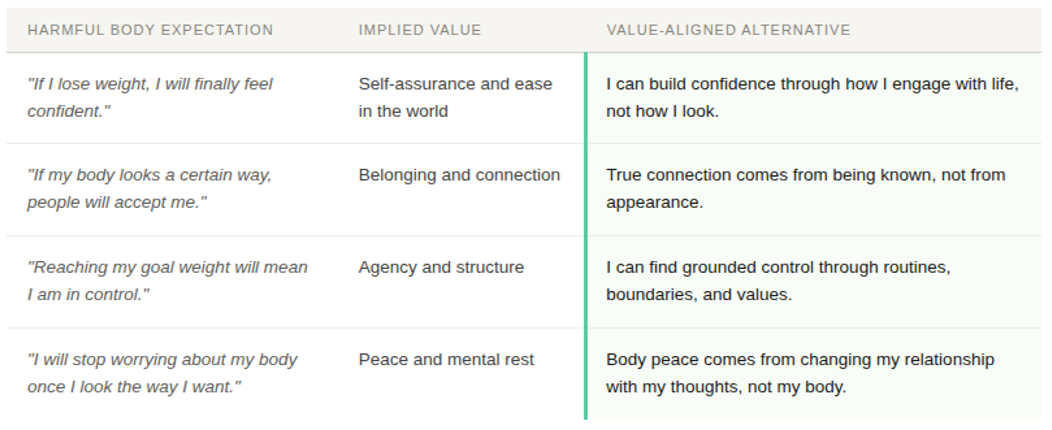The image size is (1052, 430).
Task: Click the 'Belonging and connection' cell
Action: point(459,175)
